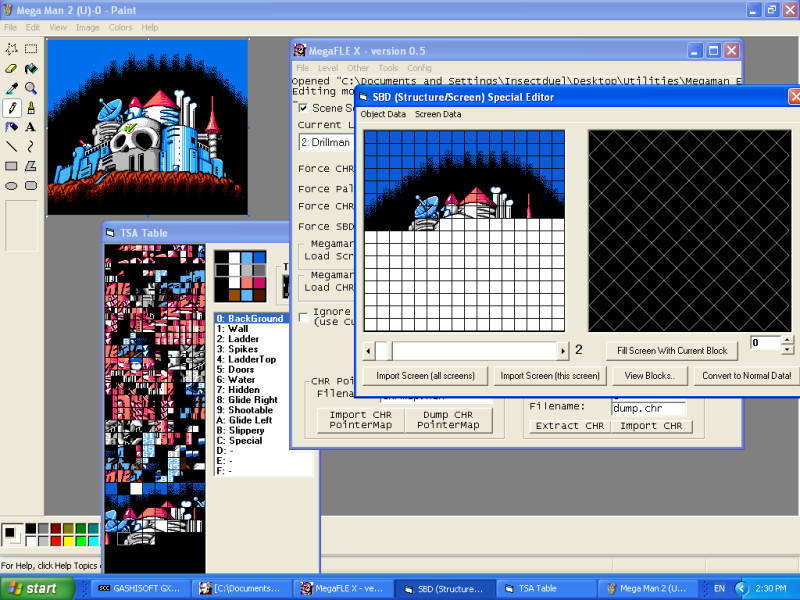This screenshot has width=800, height=600.
Task: Click the Extract CHR button
Action: point(570,426)
